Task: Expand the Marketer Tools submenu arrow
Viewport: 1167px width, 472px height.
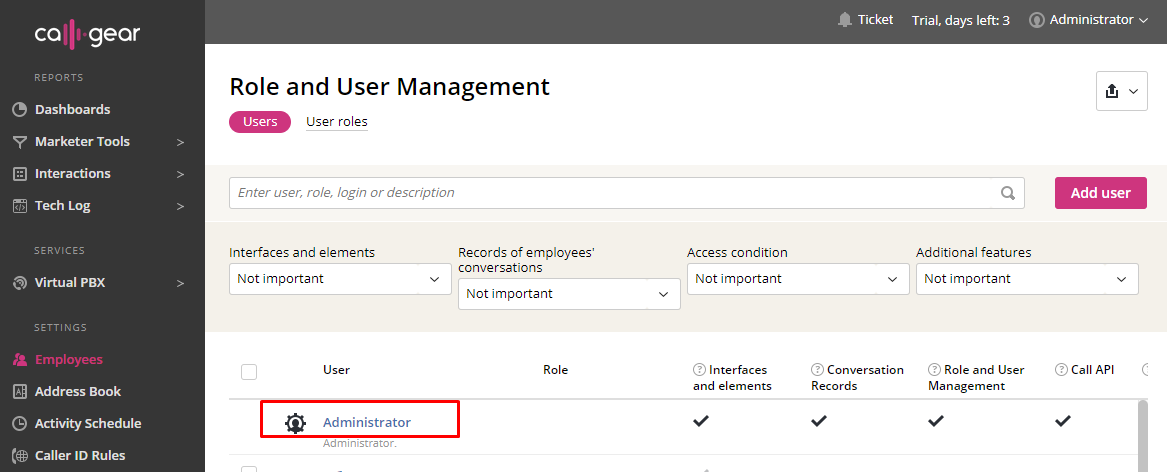Action: [x=180, y=142]
